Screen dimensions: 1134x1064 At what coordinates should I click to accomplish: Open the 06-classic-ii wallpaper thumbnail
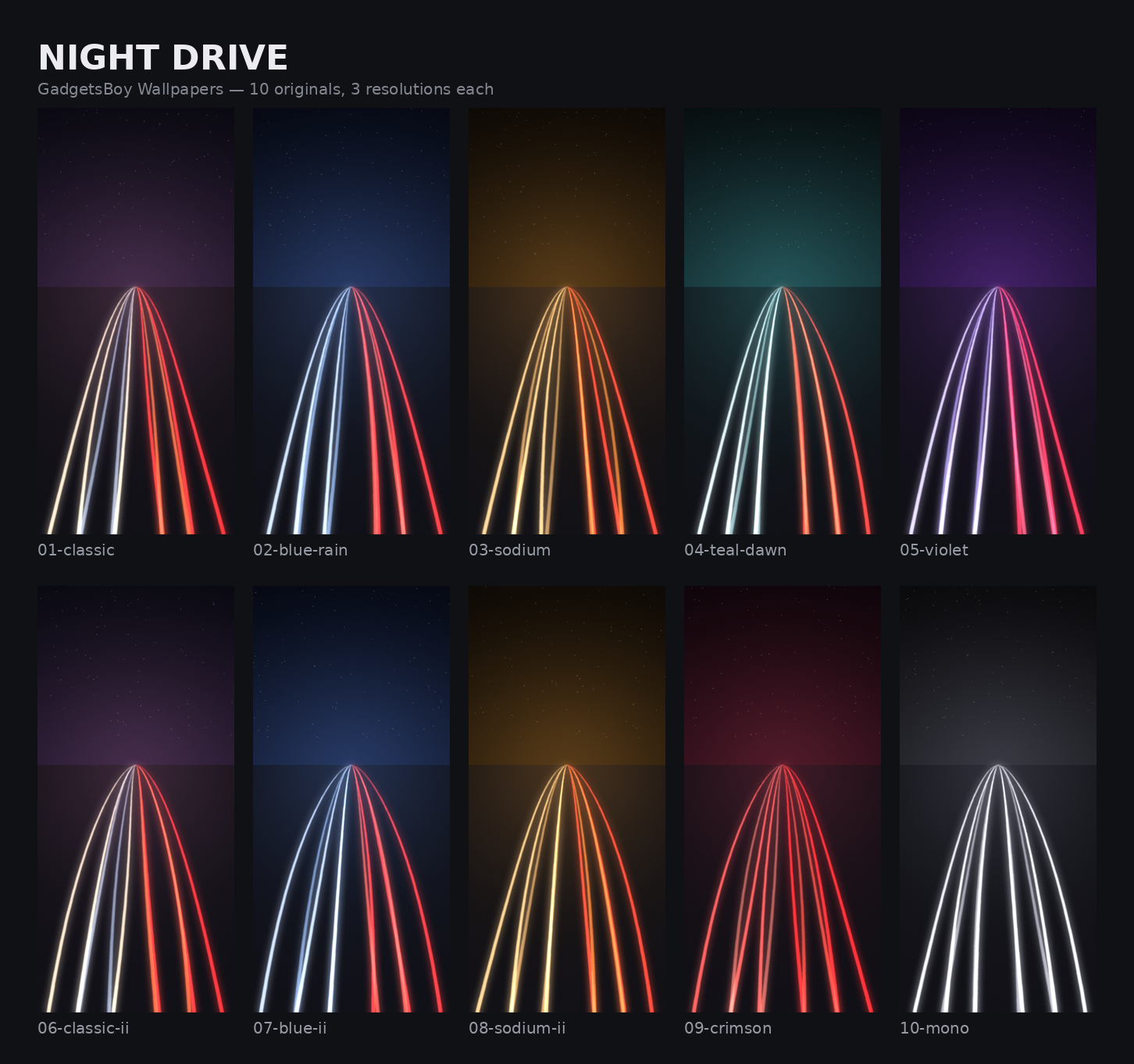[x=136, y=799]
